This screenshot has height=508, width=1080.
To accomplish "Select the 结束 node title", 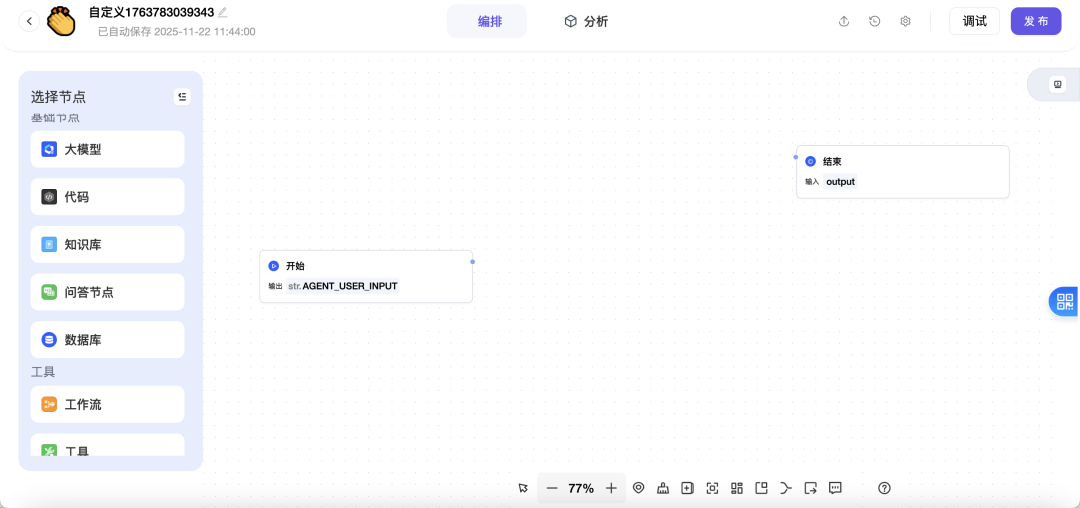I will click(832, 162).
